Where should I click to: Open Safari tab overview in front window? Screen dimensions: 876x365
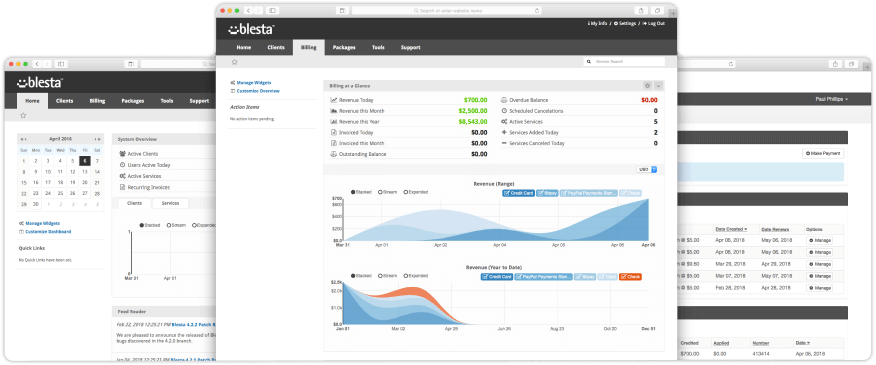[x=658, y=11]
